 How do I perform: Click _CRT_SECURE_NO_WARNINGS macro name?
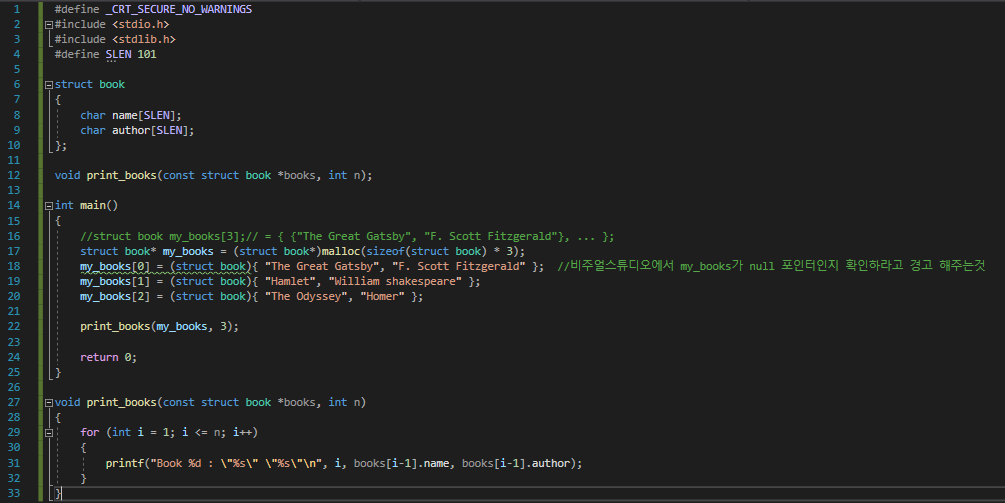coord(179,10)
